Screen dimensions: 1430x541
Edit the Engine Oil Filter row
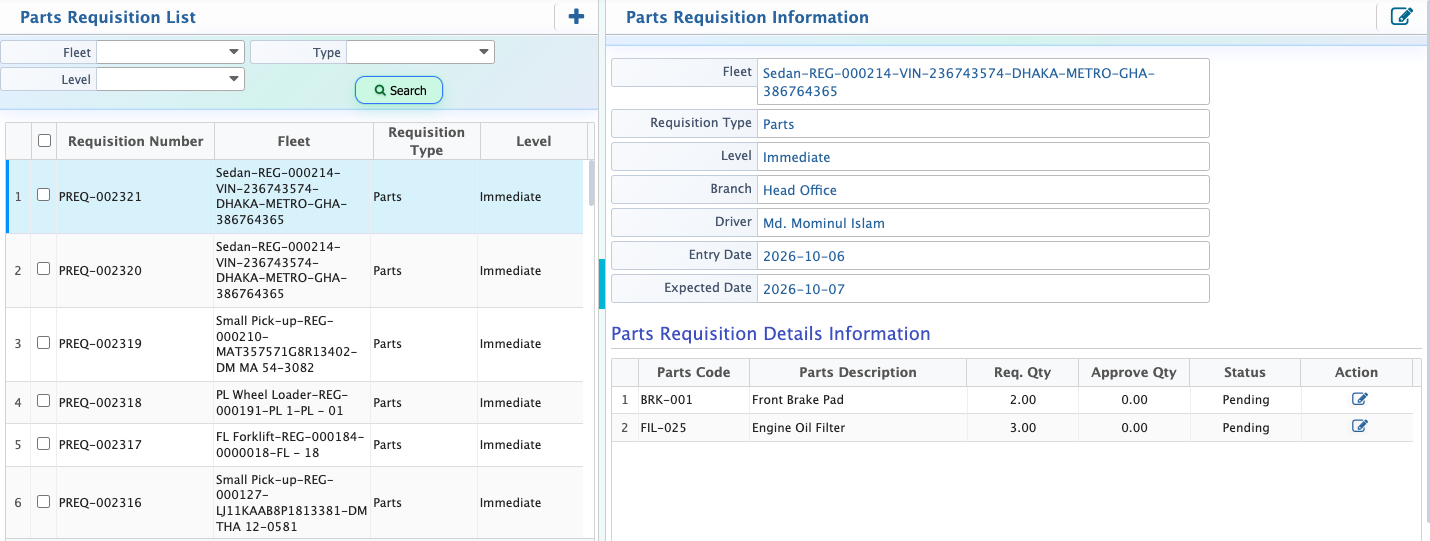pyautogui.click(x=1359, y=426)
